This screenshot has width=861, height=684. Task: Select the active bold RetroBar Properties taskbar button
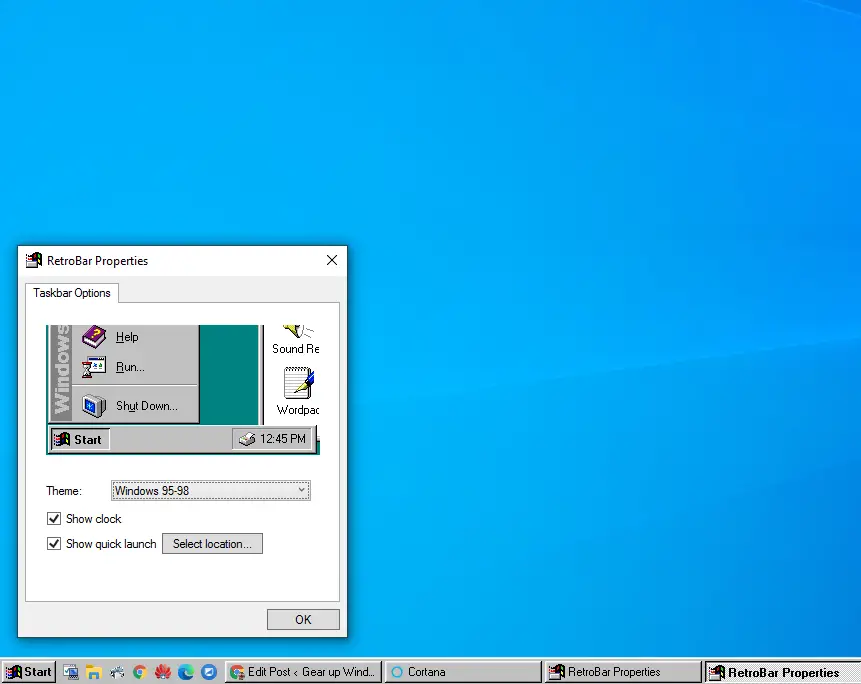click(783, 672)
